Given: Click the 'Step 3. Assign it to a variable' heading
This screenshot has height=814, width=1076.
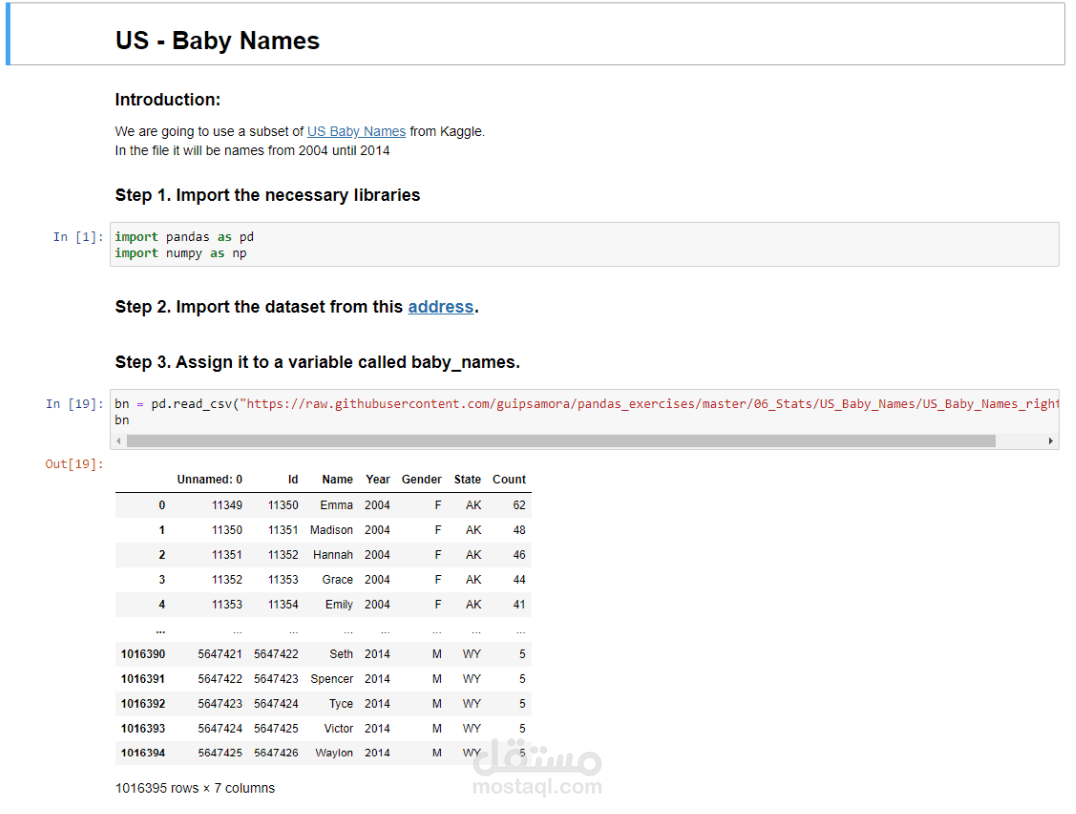Looking at the screenshot, I should click(318, 362).
